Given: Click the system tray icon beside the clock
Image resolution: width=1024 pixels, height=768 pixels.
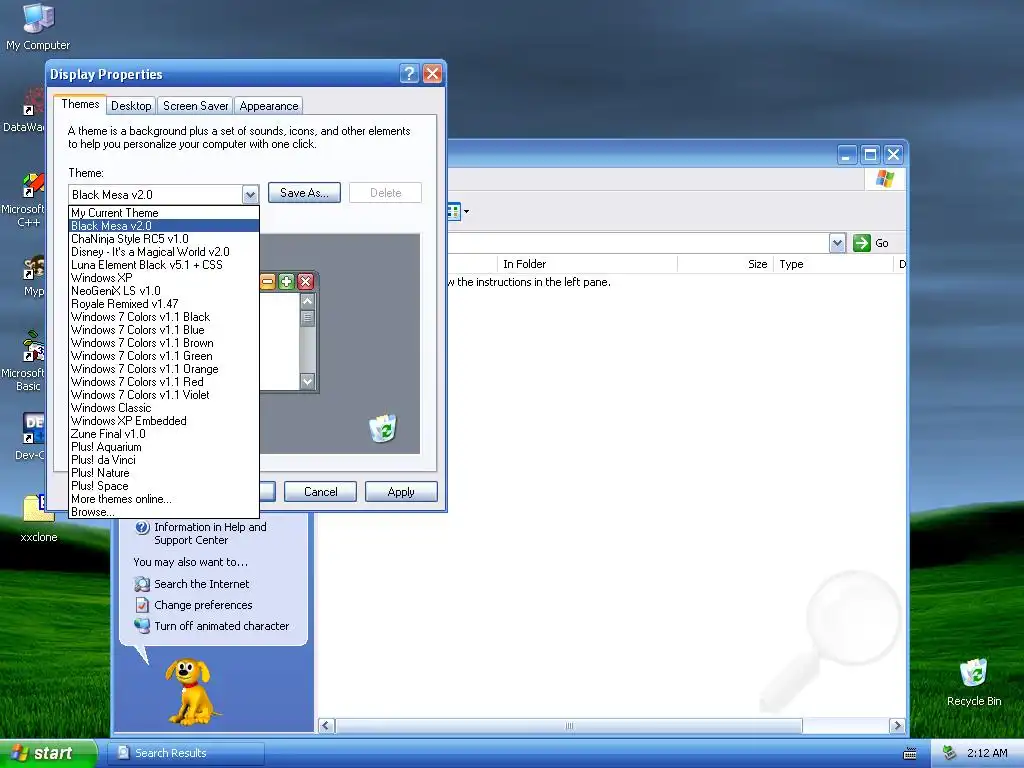Looking at the screenshot, I should pyautogui.click(x=950, y=753).
